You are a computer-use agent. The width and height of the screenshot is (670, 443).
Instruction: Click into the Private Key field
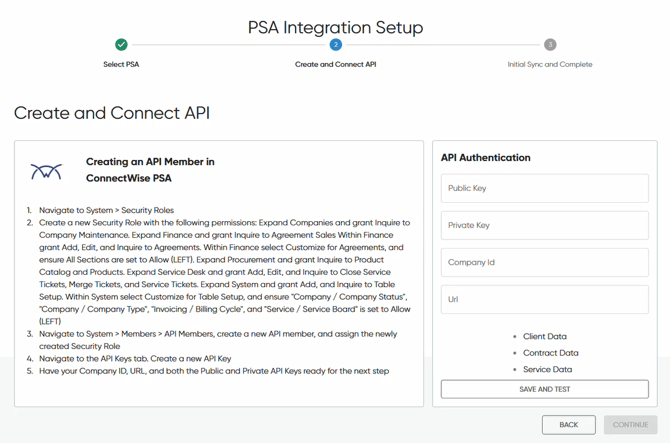(544, 225)
